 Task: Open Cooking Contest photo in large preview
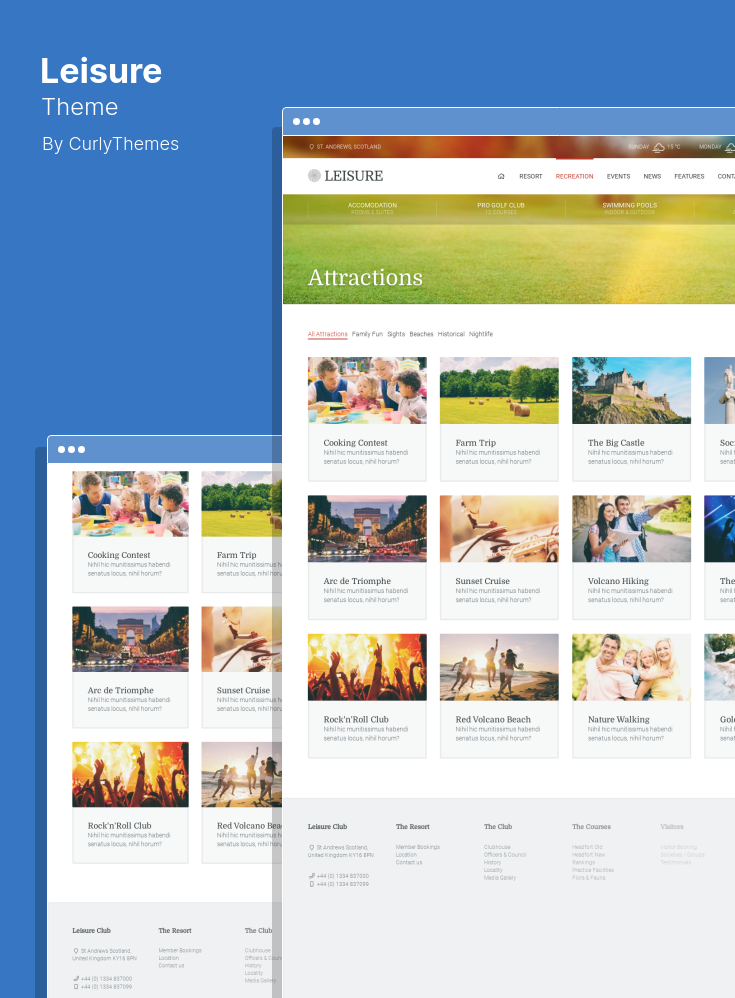click(x=367, y=390)
